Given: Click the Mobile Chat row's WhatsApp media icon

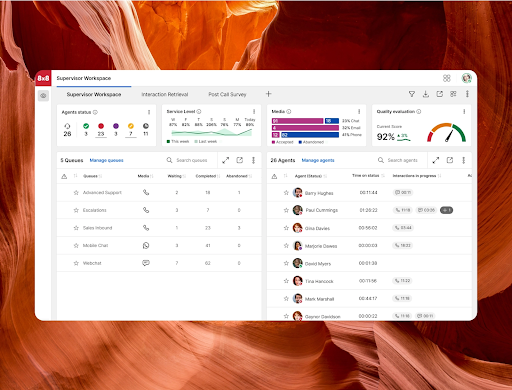Looking at the screenshot, I should click(146, 246).
